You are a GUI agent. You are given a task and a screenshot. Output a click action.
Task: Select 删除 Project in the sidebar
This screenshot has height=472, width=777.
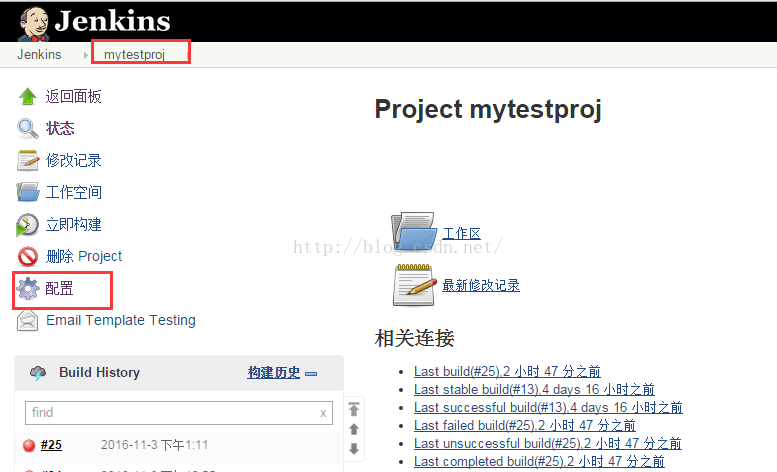click(x=84, y=256)
